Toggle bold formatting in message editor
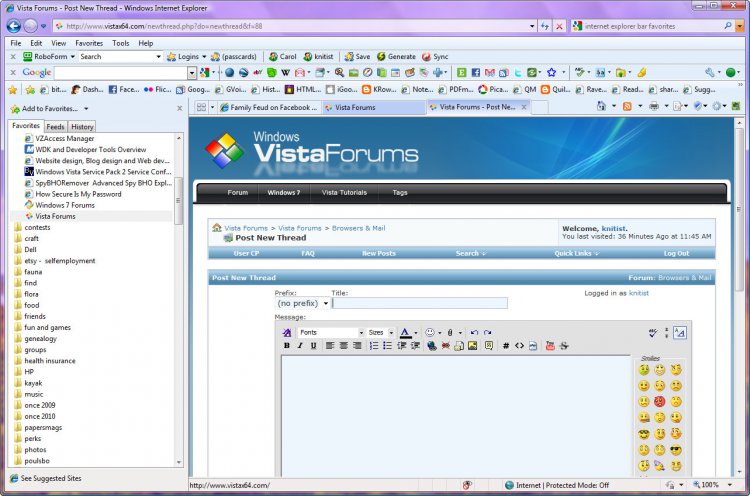This screenshot has width=750, height=496. (x=287, y=346)
